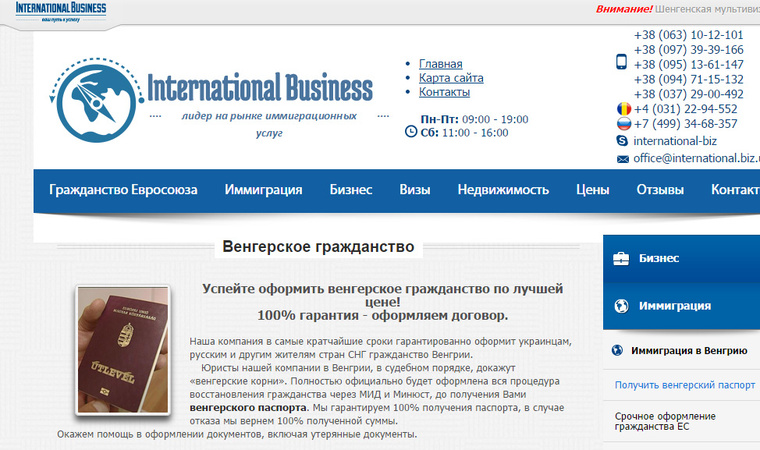The height and width of the screenshot is (450, 760).
Task: Open the Карта сайта link
Action: pos(451,78)
